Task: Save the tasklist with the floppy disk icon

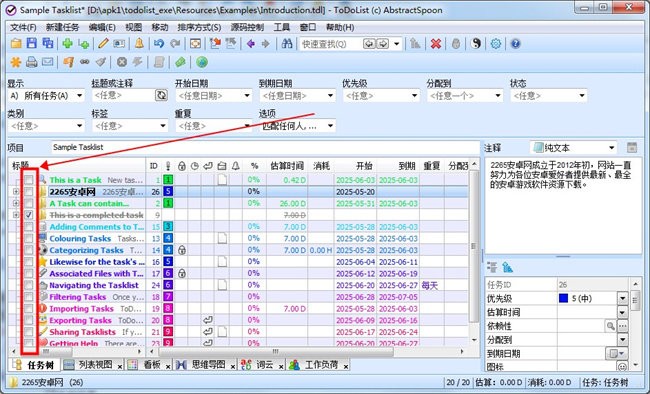Action: coord(32,44)
